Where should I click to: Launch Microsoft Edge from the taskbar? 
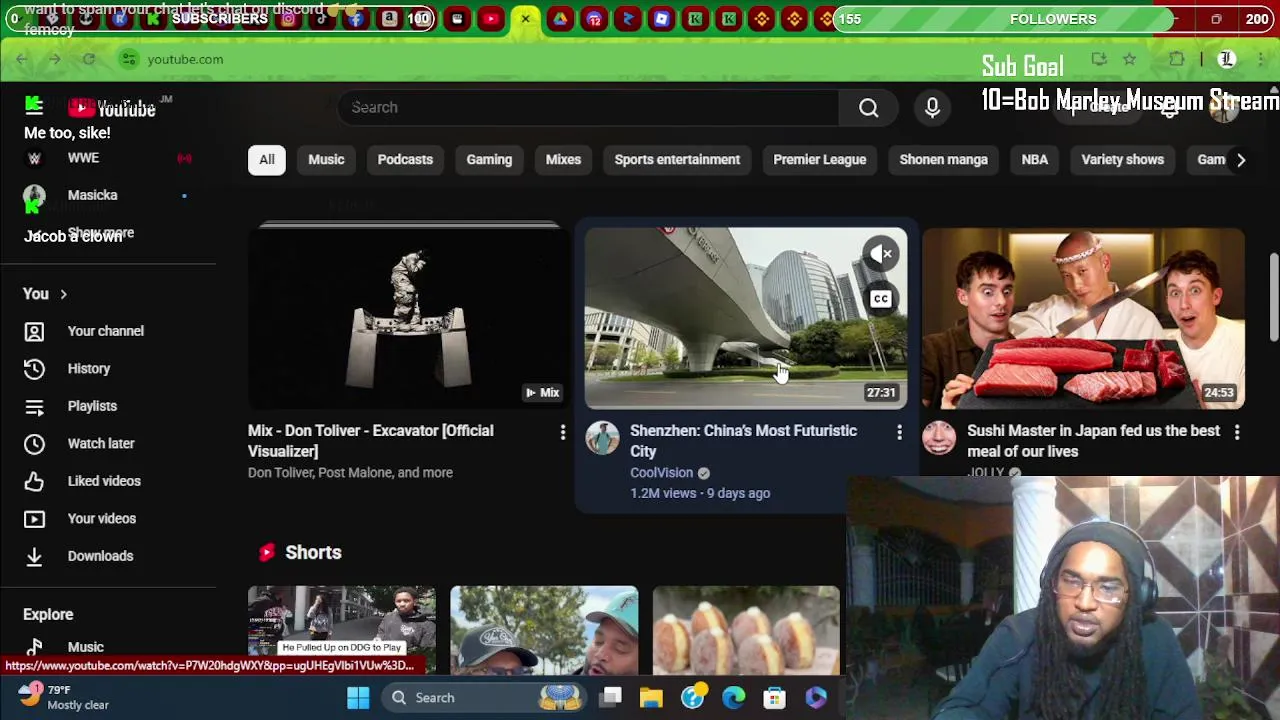pos(733,698)
